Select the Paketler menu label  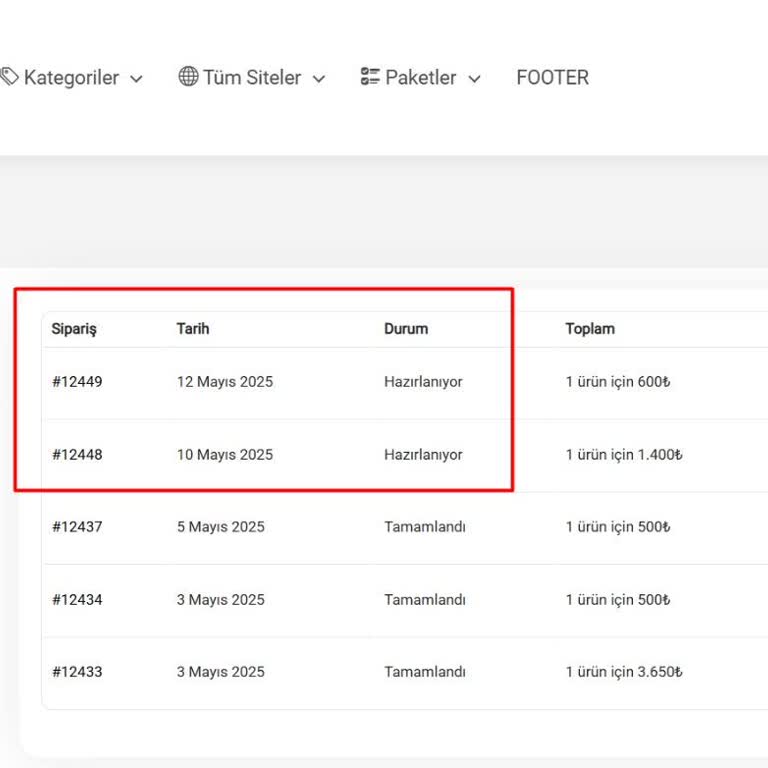point(420,78)
